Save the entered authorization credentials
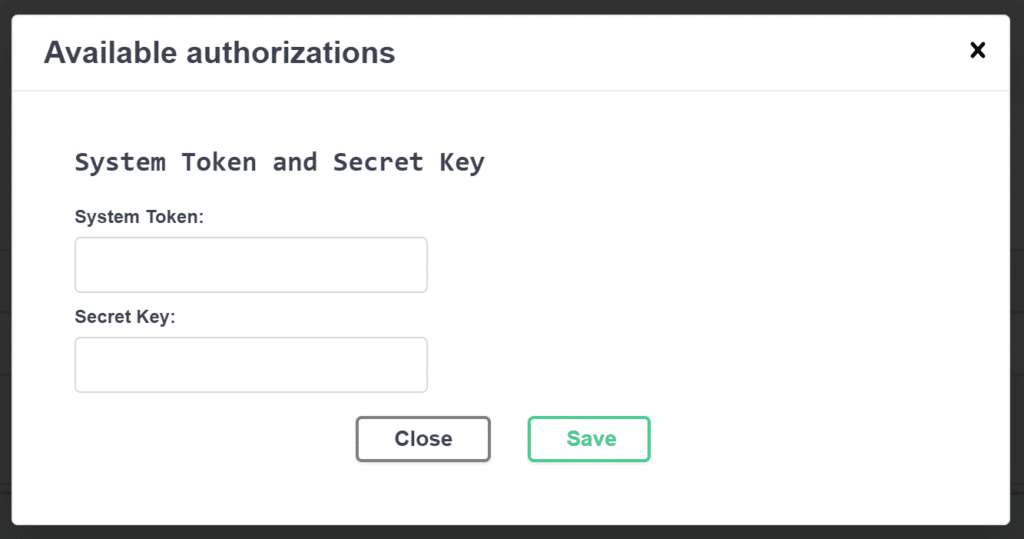Screen dimensions: 1024x539 coord(589,439)
